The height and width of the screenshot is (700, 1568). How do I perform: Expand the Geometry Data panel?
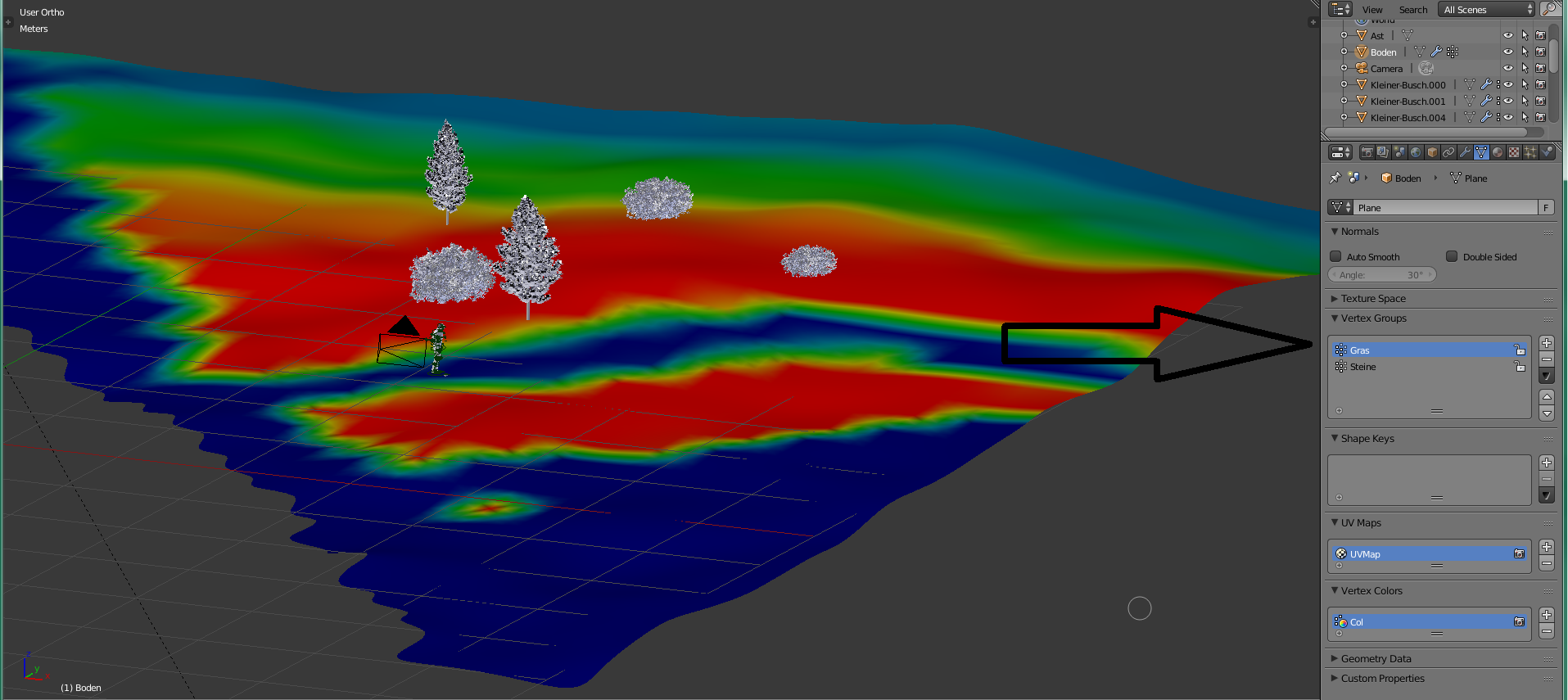pyautogui.click(x=1376, y=659)
